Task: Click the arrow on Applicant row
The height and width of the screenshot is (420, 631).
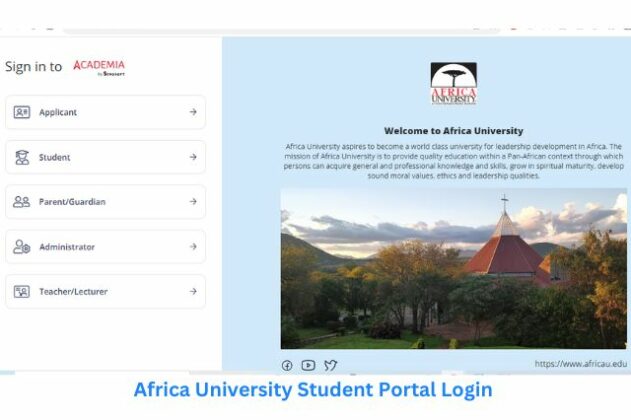Action: point(193,112)
